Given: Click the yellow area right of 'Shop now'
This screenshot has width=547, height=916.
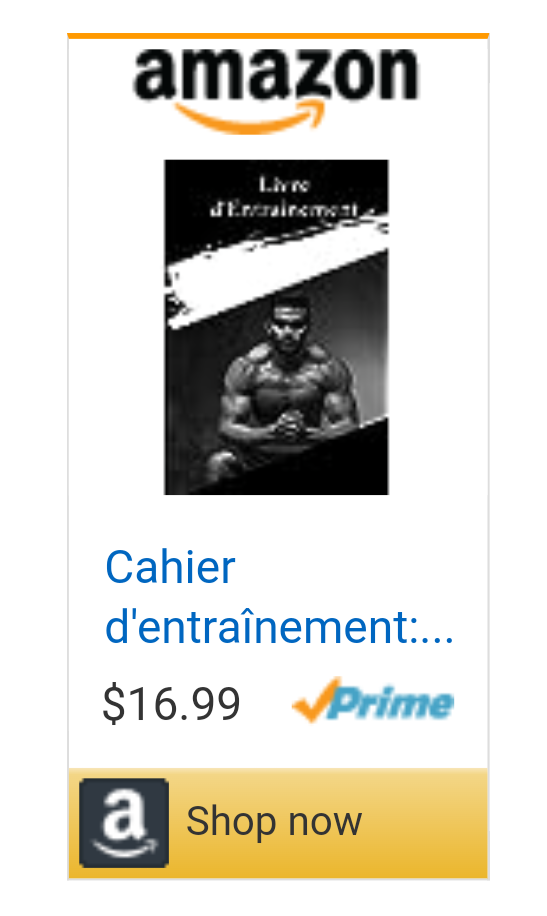Looking at the screenshot, I should tap(425, 823).
